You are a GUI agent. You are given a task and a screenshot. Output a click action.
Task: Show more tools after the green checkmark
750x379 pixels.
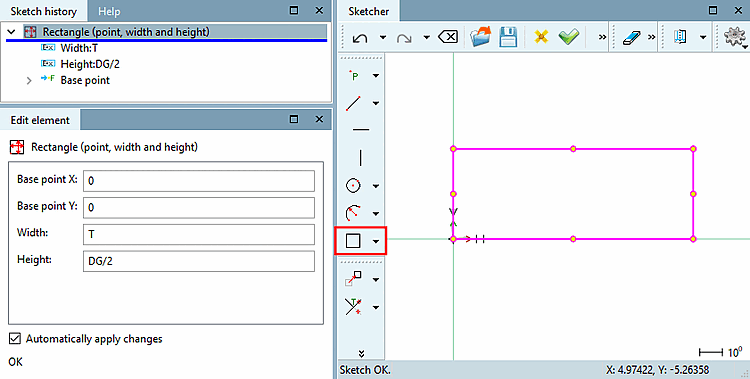tap(602, 37)
